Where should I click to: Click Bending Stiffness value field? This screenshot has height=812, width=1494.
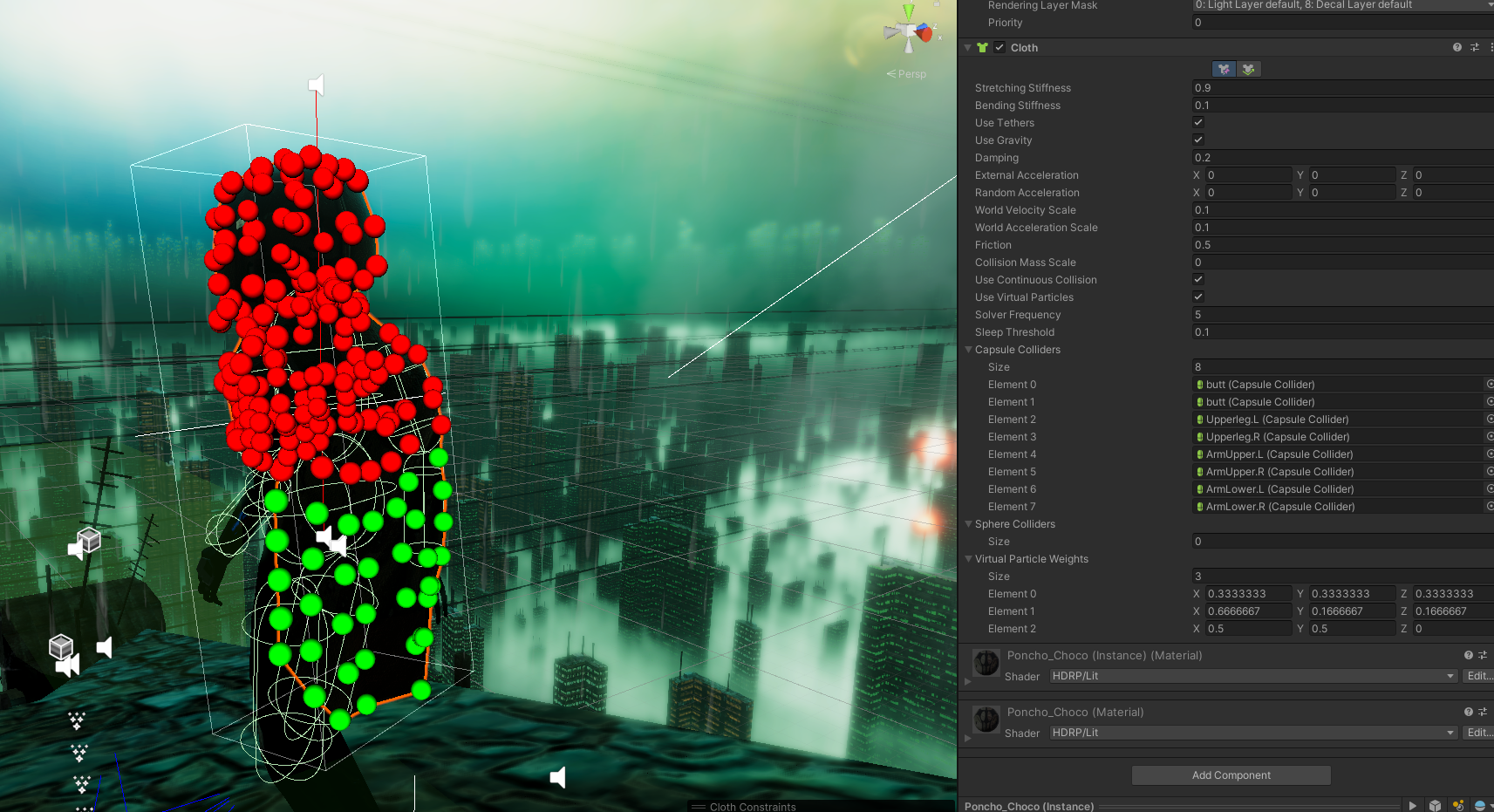coord(1343,105)
